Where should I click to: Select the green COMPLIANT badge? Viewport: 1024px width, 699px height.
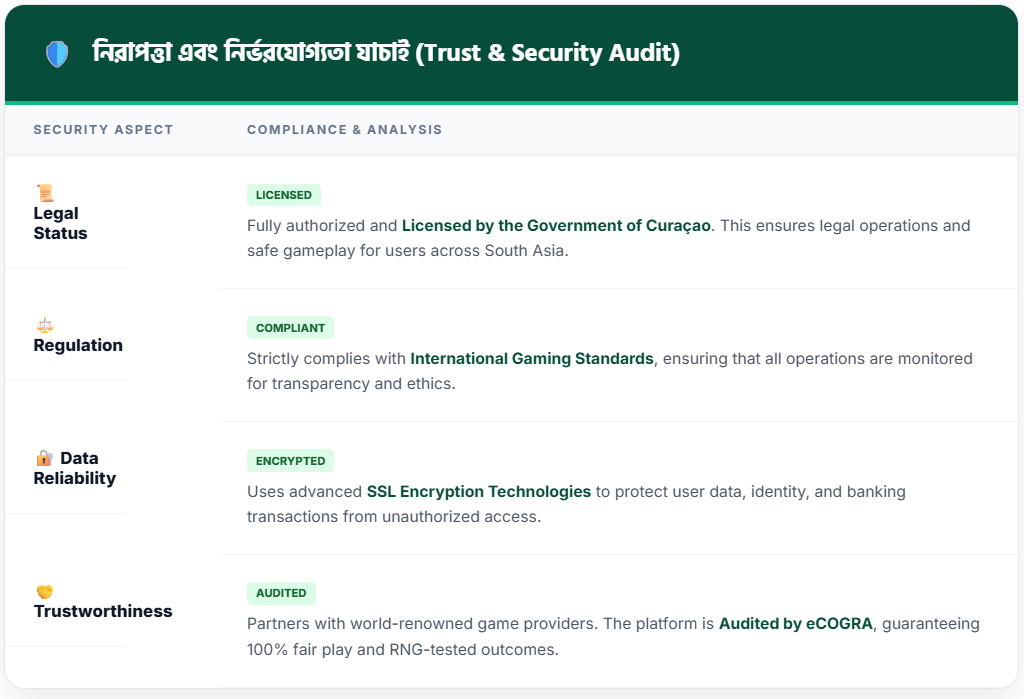click(x=290, y=328)
